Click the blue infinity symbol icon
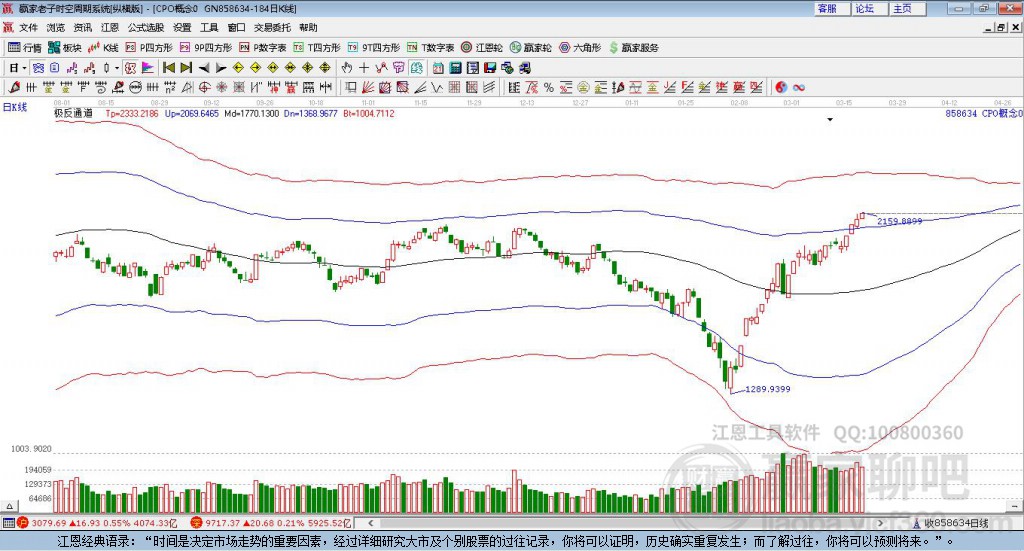This screenshot has width=1024, height=551. tap(799, 87)
